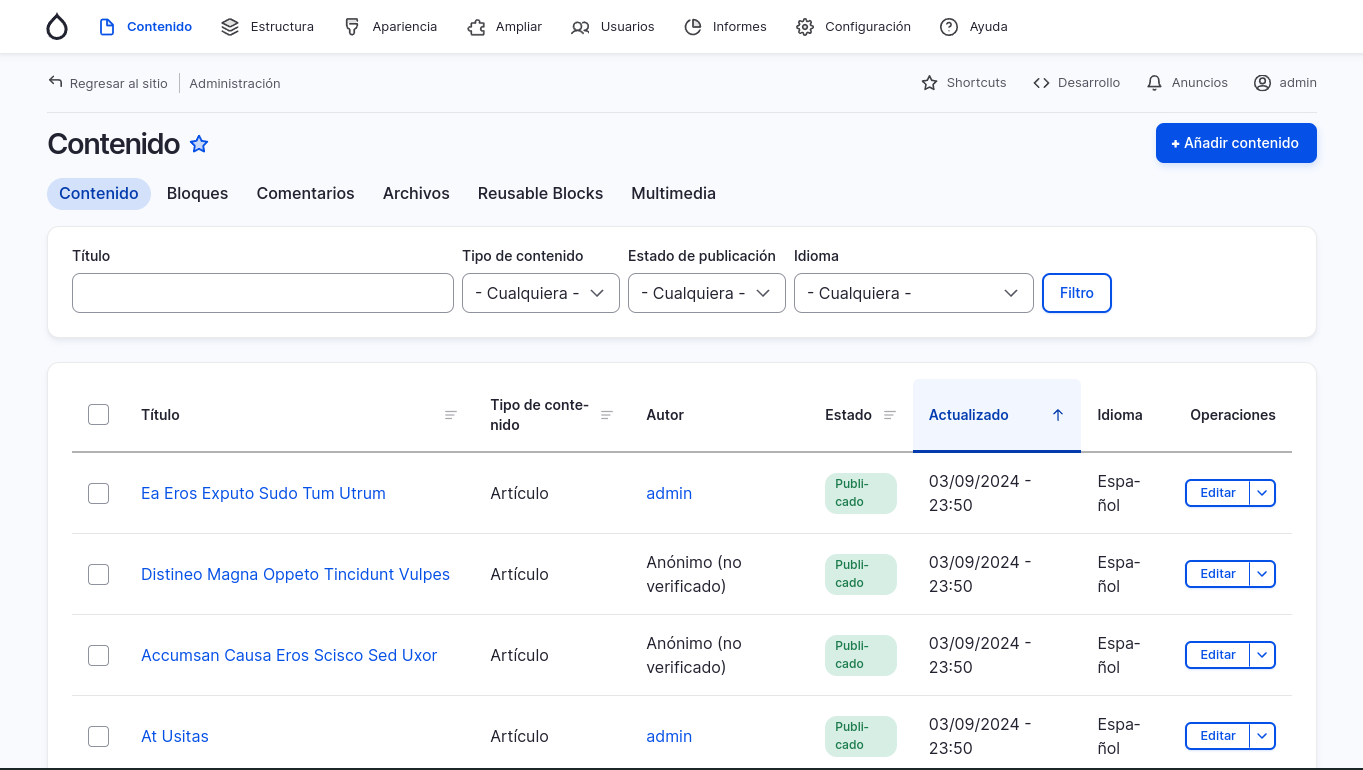1363x770 pixels.
Task: Click the star icon beside the Contenido heading
Action: 199,144
